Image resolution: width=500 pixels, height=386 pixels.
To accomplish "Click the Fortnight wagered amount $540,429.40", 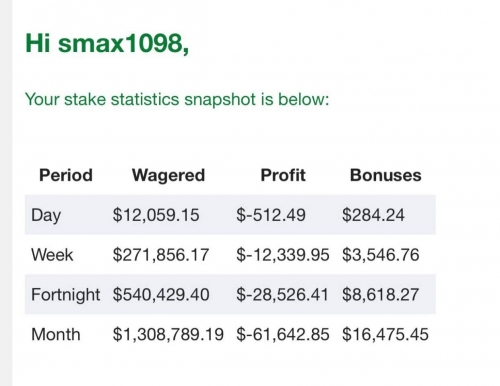I will coord(161,295).
